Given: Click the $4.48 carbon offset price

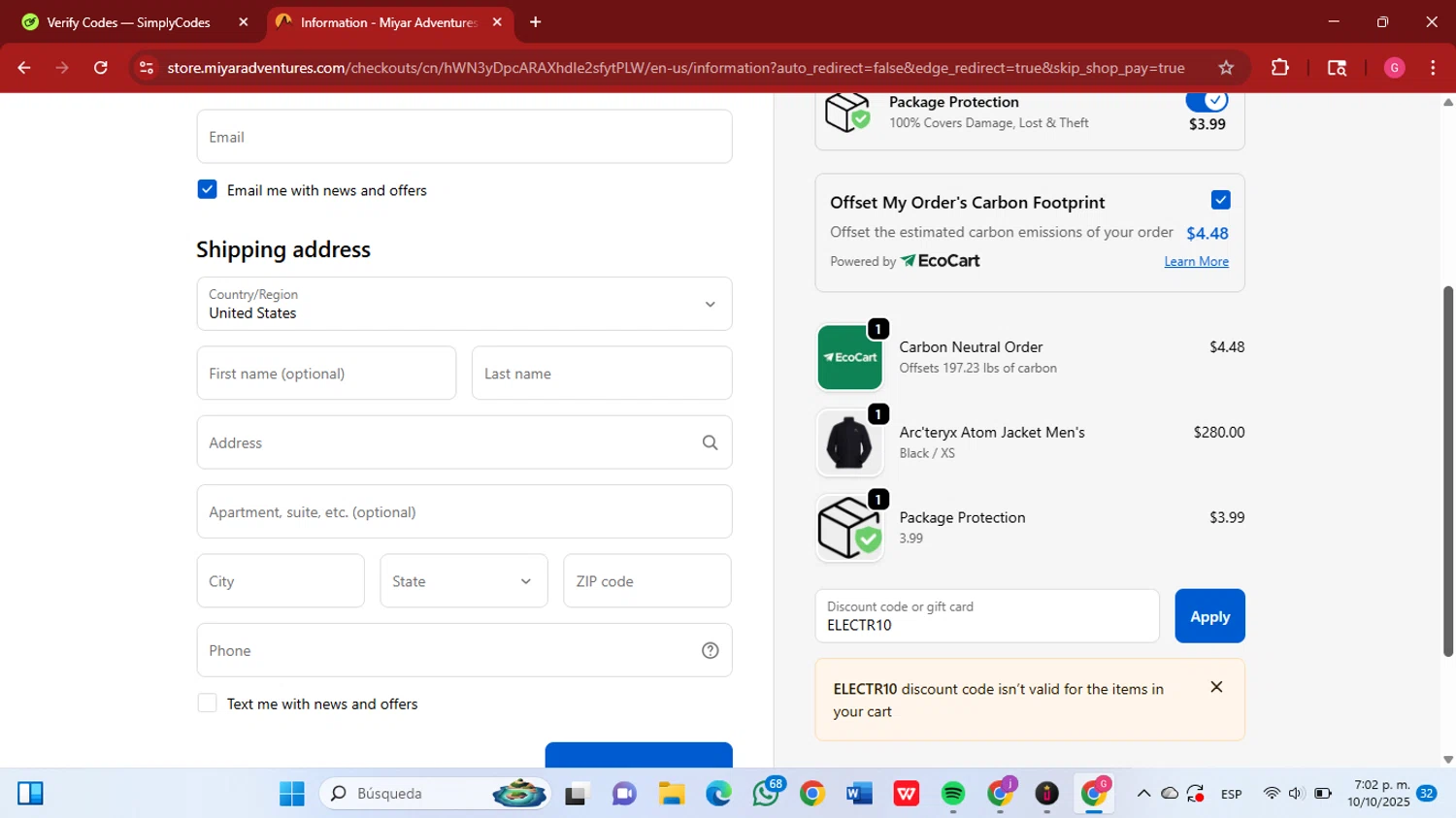Looking at the screenshot, I should point(1208,233).
